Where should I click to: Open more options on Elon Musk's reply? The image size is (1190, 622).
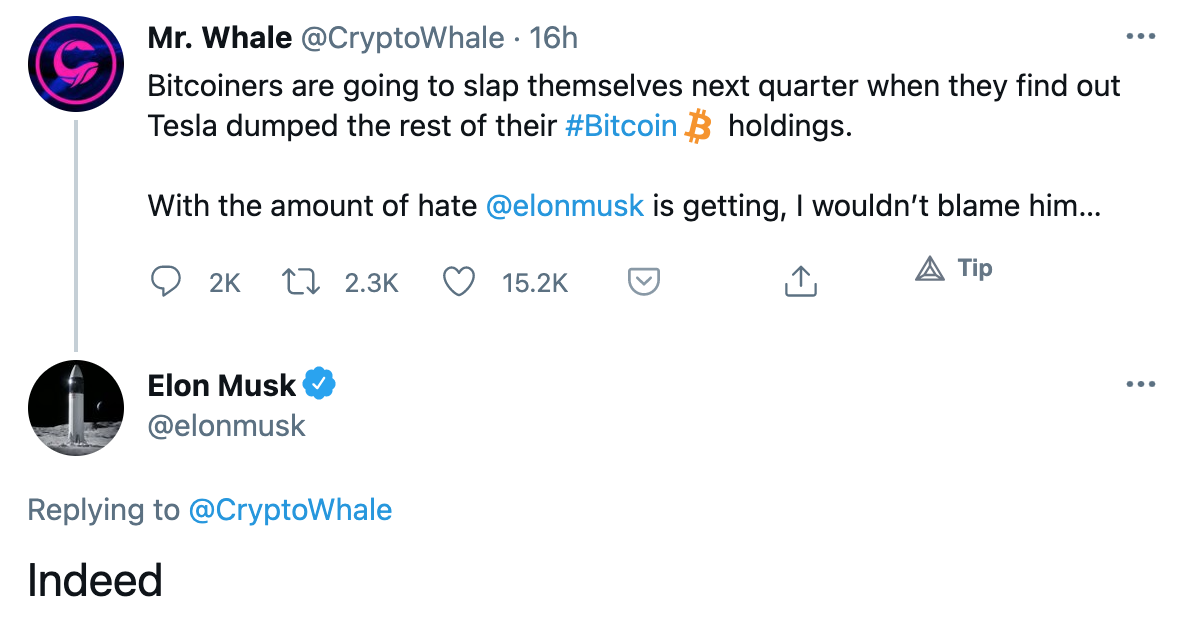(1140, 384)
